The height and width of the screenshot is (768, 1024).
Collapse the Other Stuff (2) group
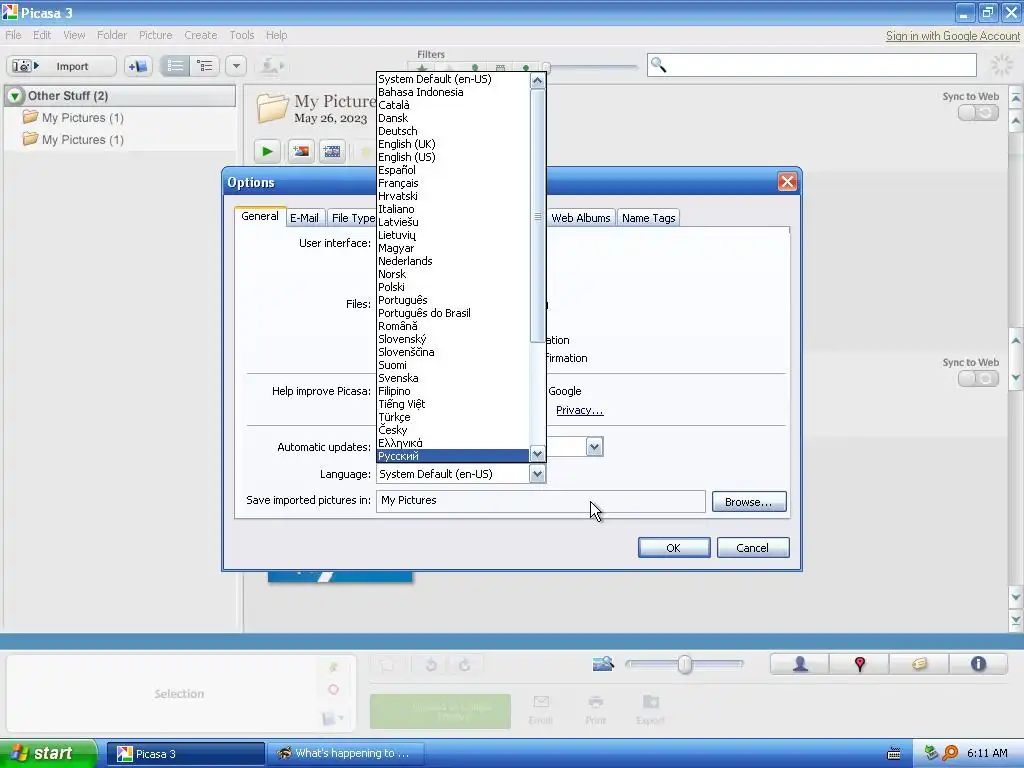coord(15,97)
